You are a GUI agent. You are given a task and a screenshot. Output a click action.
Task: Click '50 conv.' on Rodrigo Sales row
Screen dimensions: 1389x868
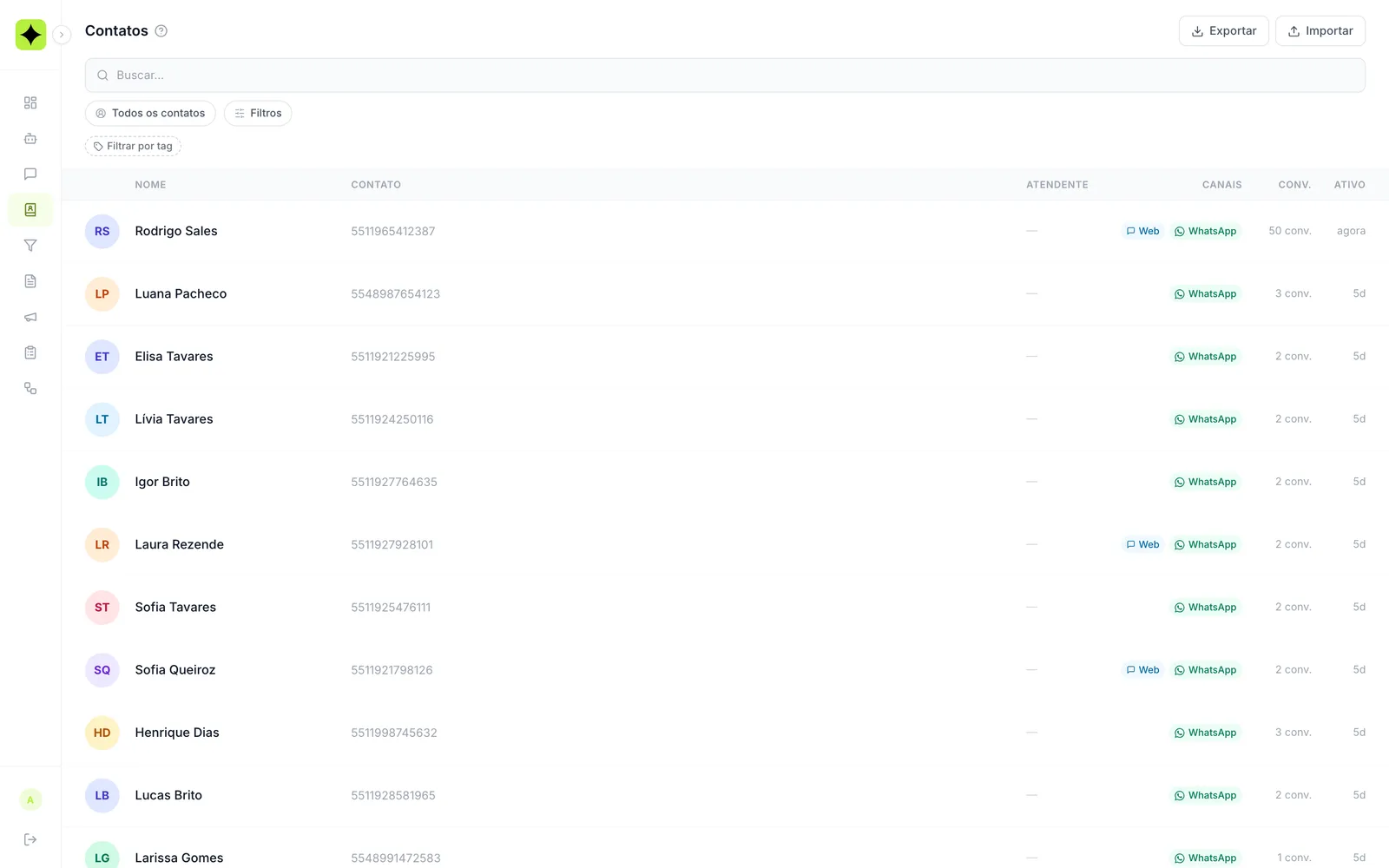coord(1290,231)
